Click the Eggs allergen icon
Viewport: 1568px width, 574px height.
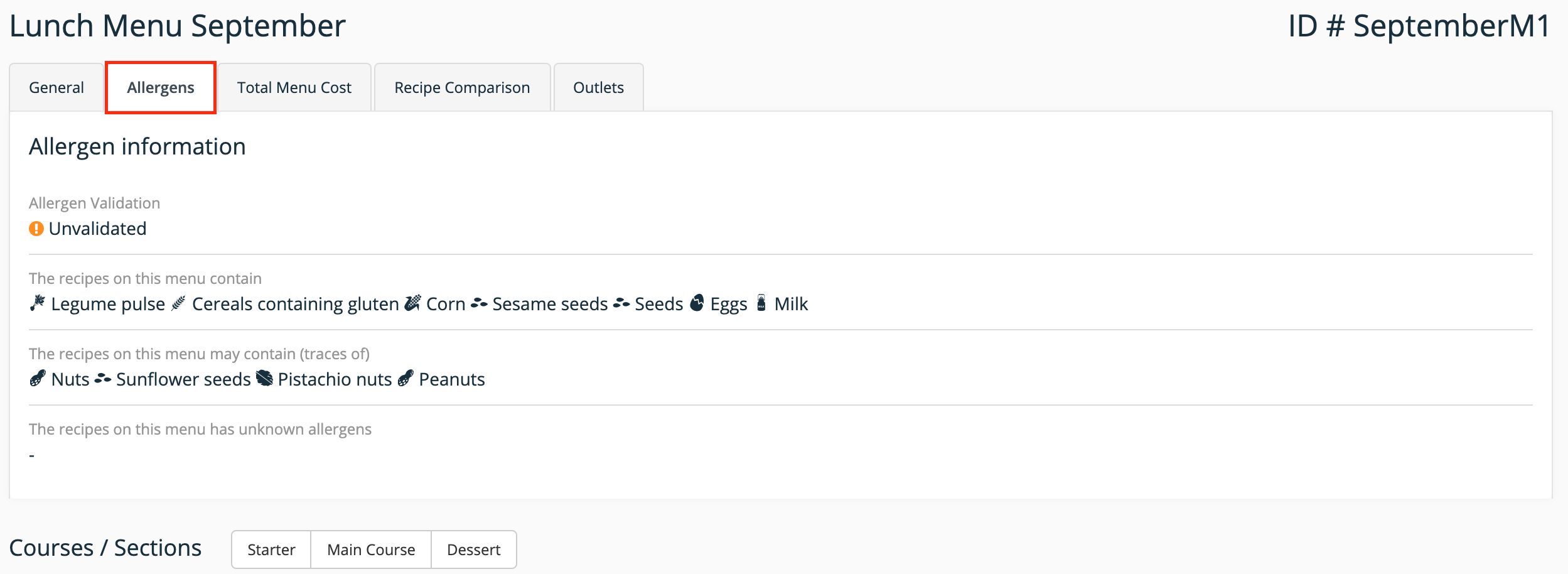tap(697, 303)
